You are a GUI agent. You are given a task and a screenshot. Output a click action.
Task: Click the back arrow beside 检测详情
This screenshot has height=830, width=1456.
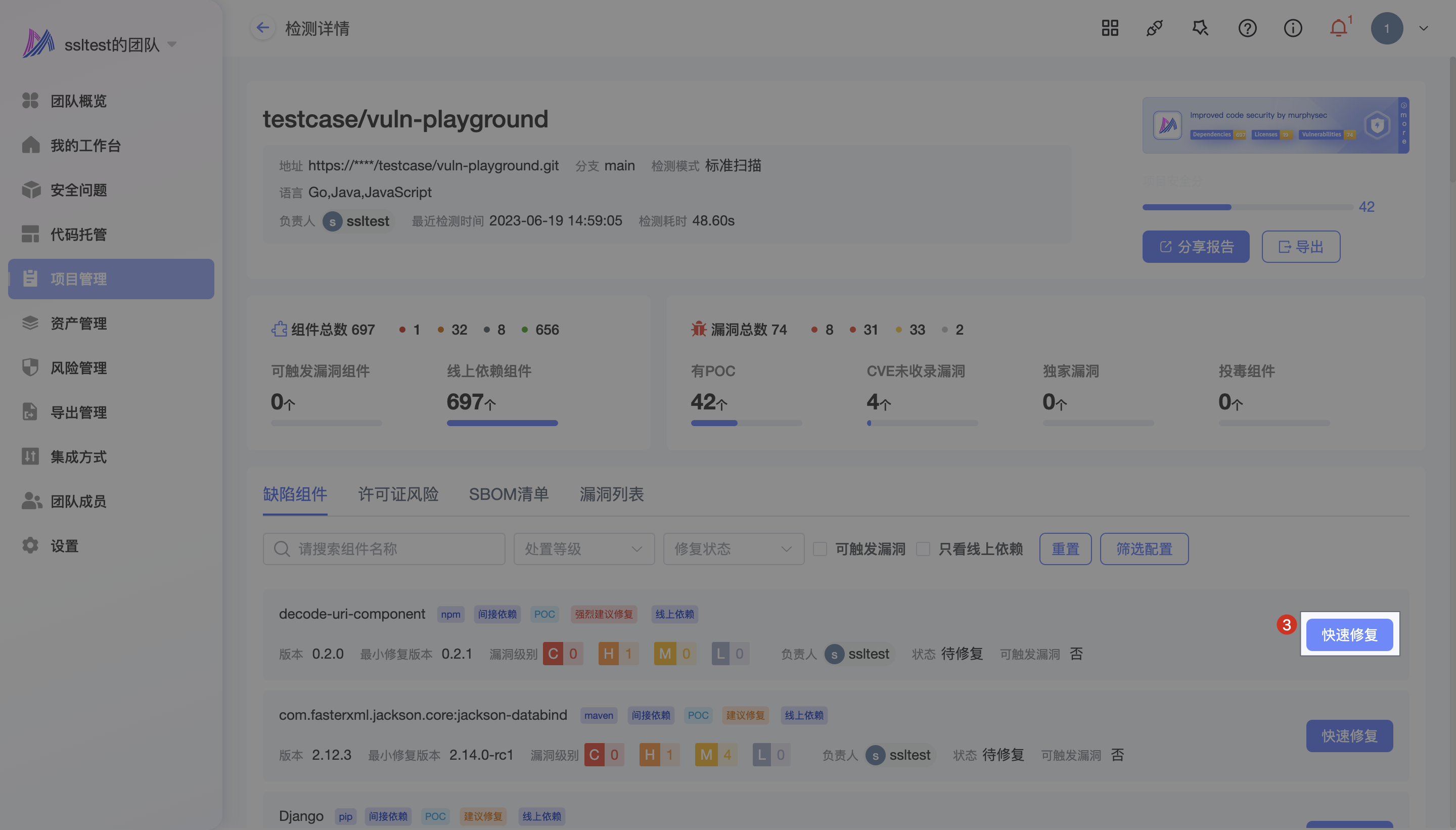pyautogui.click(x=262, y=28)
